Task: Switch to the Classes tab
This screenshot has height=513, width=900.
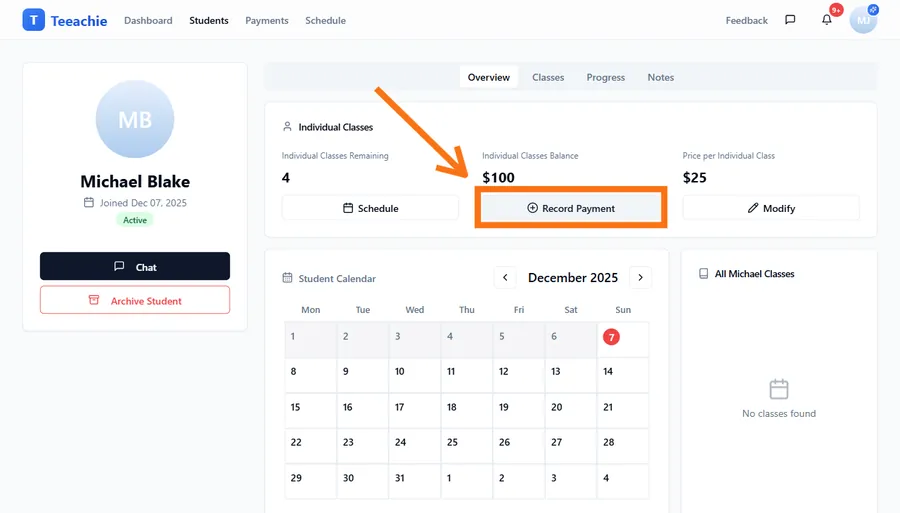Action: 548,77
